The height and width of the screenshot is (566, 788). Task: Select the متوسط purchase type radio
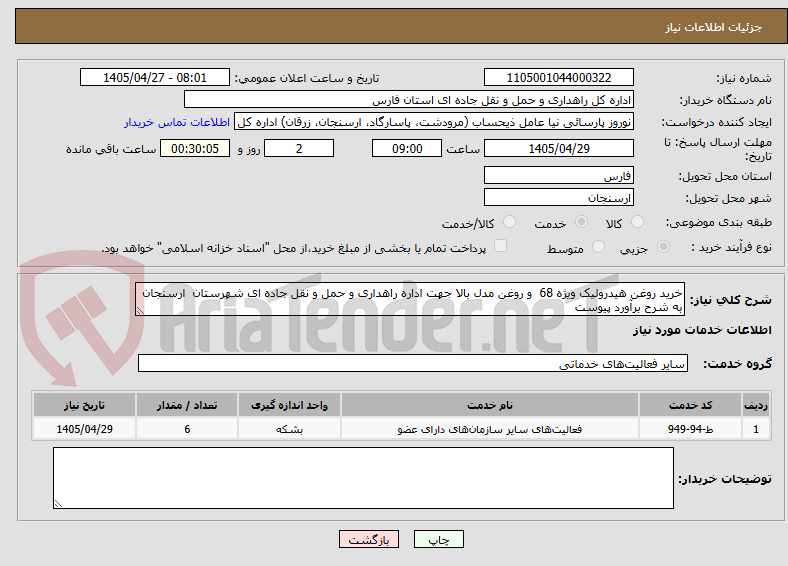coord(598,246)
